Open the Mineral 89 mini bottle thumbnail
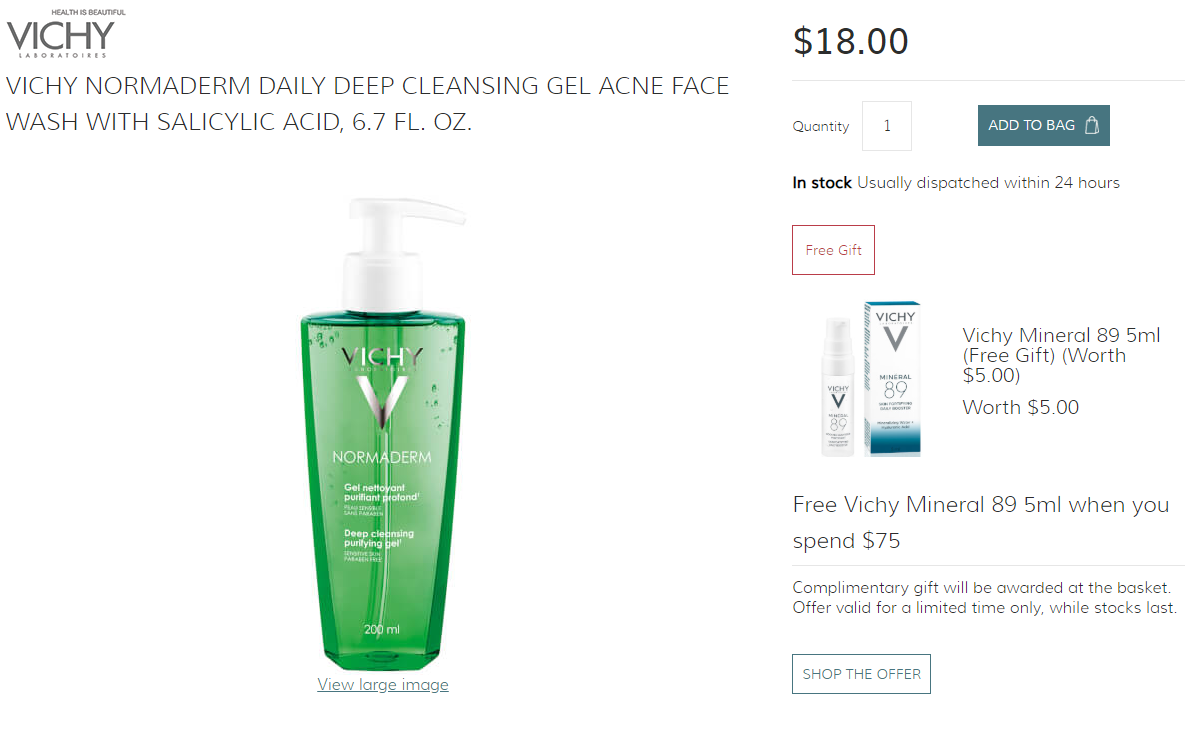This screenshot has height=740, width=1203. 838,388
